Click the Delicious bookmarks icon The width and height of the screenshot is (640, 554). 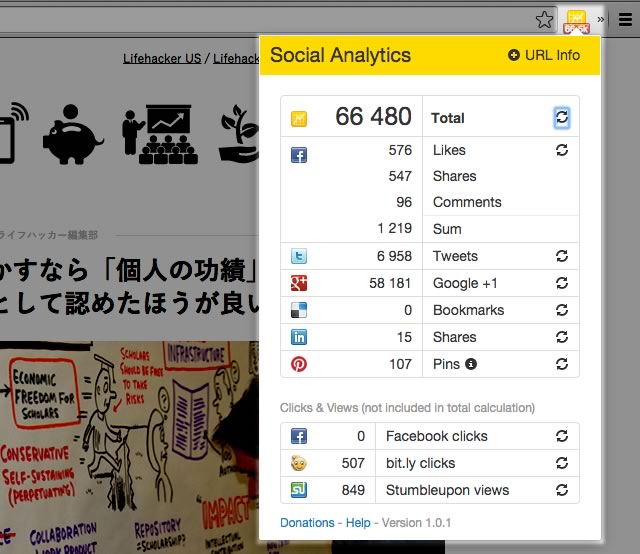[x=299, y=310]
